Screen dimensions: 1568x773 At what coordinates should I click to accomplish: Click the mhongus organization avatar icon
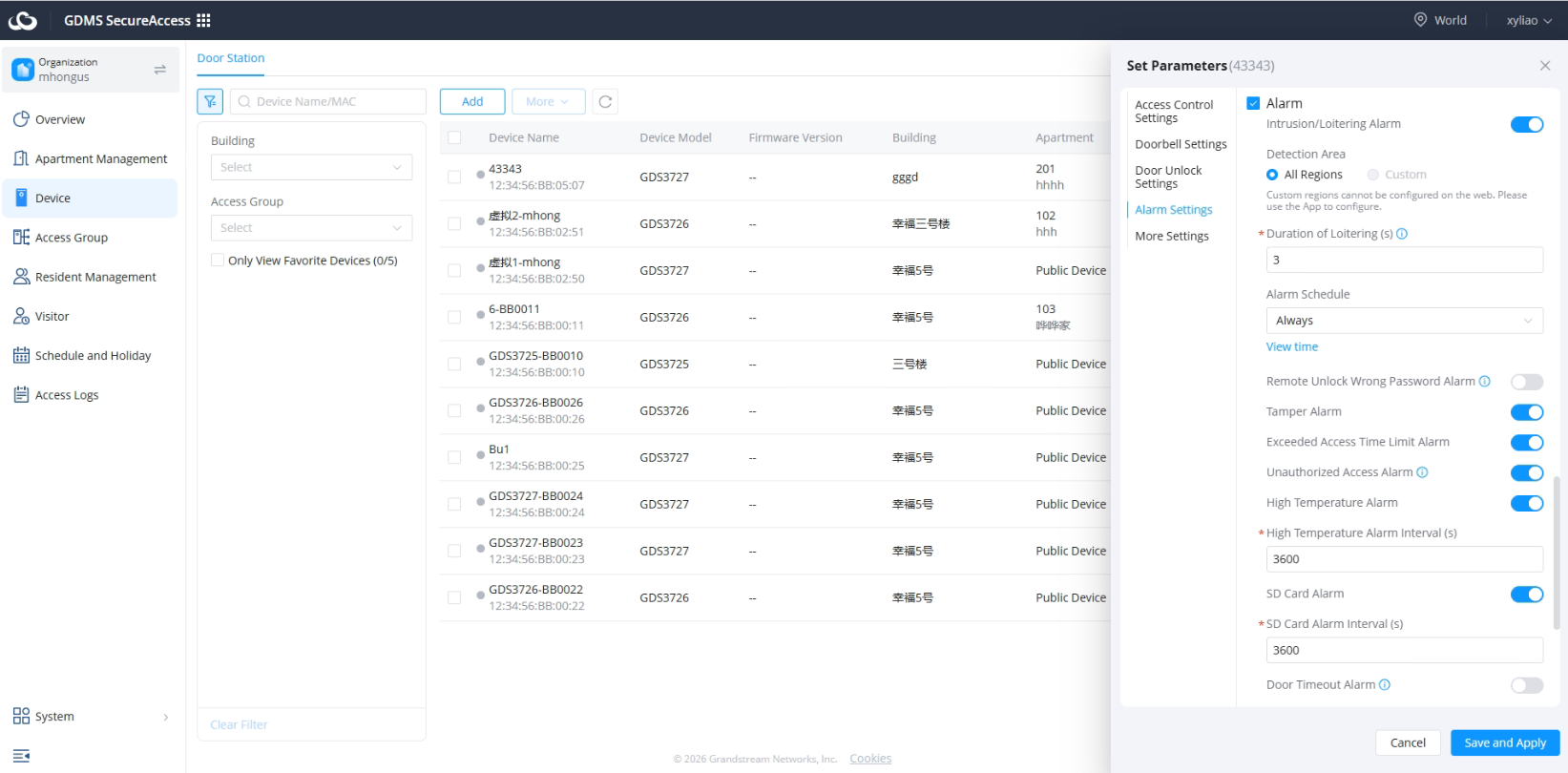tap(23, 70)
